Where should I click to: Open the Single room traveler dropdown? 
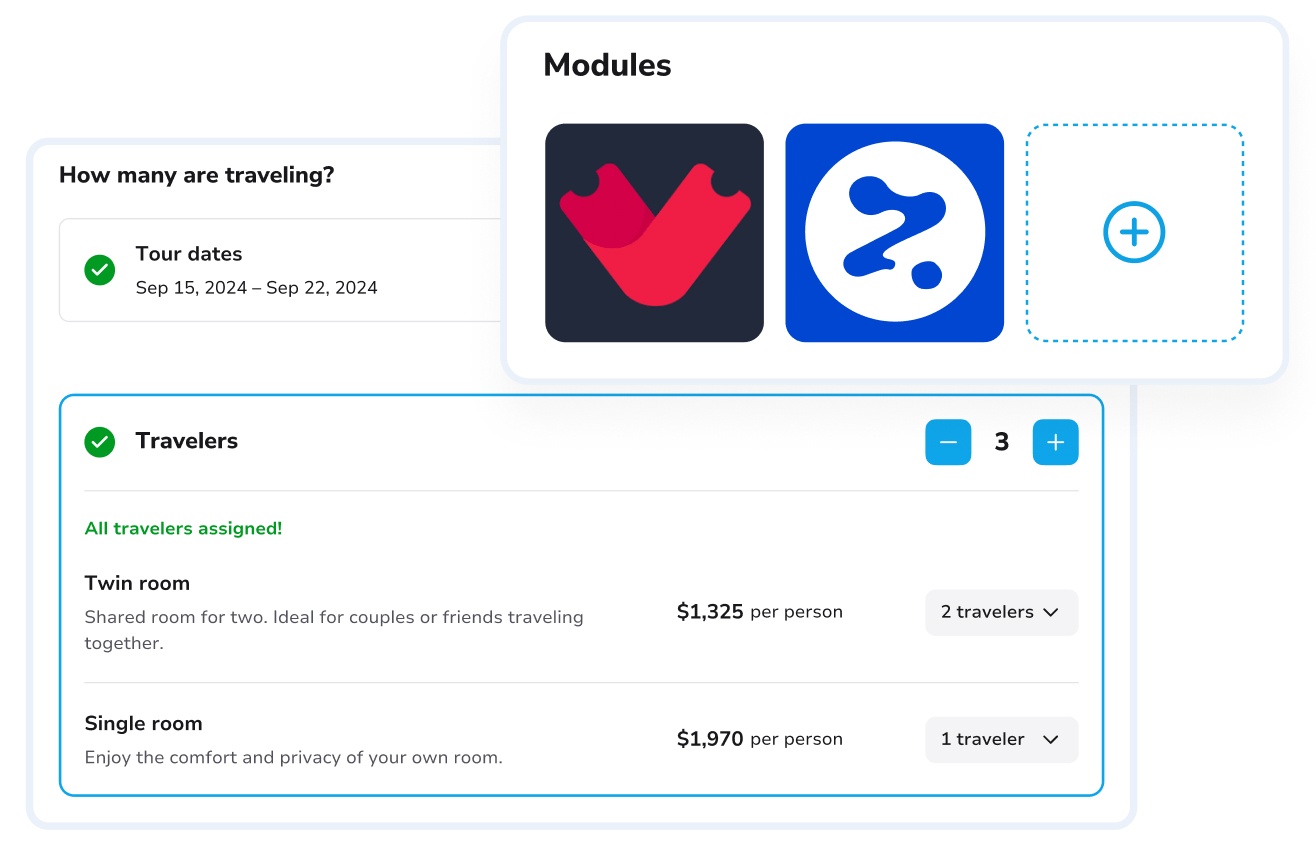pyautogui.click(x=1001, y=740)
